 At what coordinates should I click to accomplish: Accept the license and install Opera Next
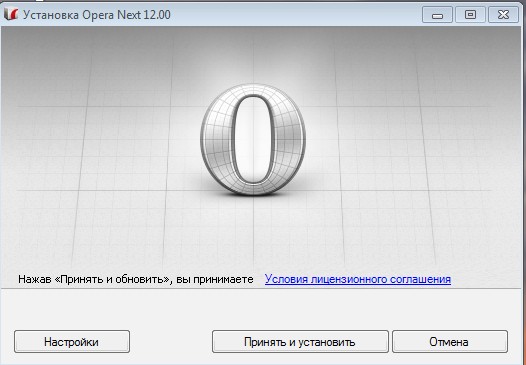(x=300, y=342)
